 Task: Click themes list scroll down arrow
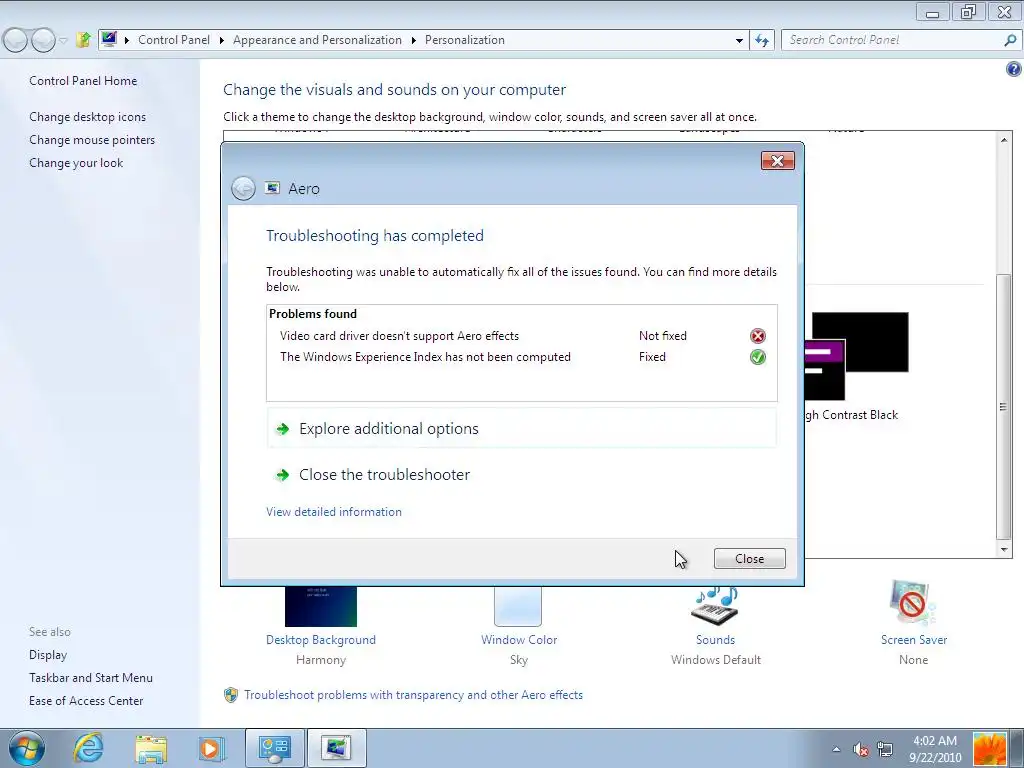[x=1004, y=550]
